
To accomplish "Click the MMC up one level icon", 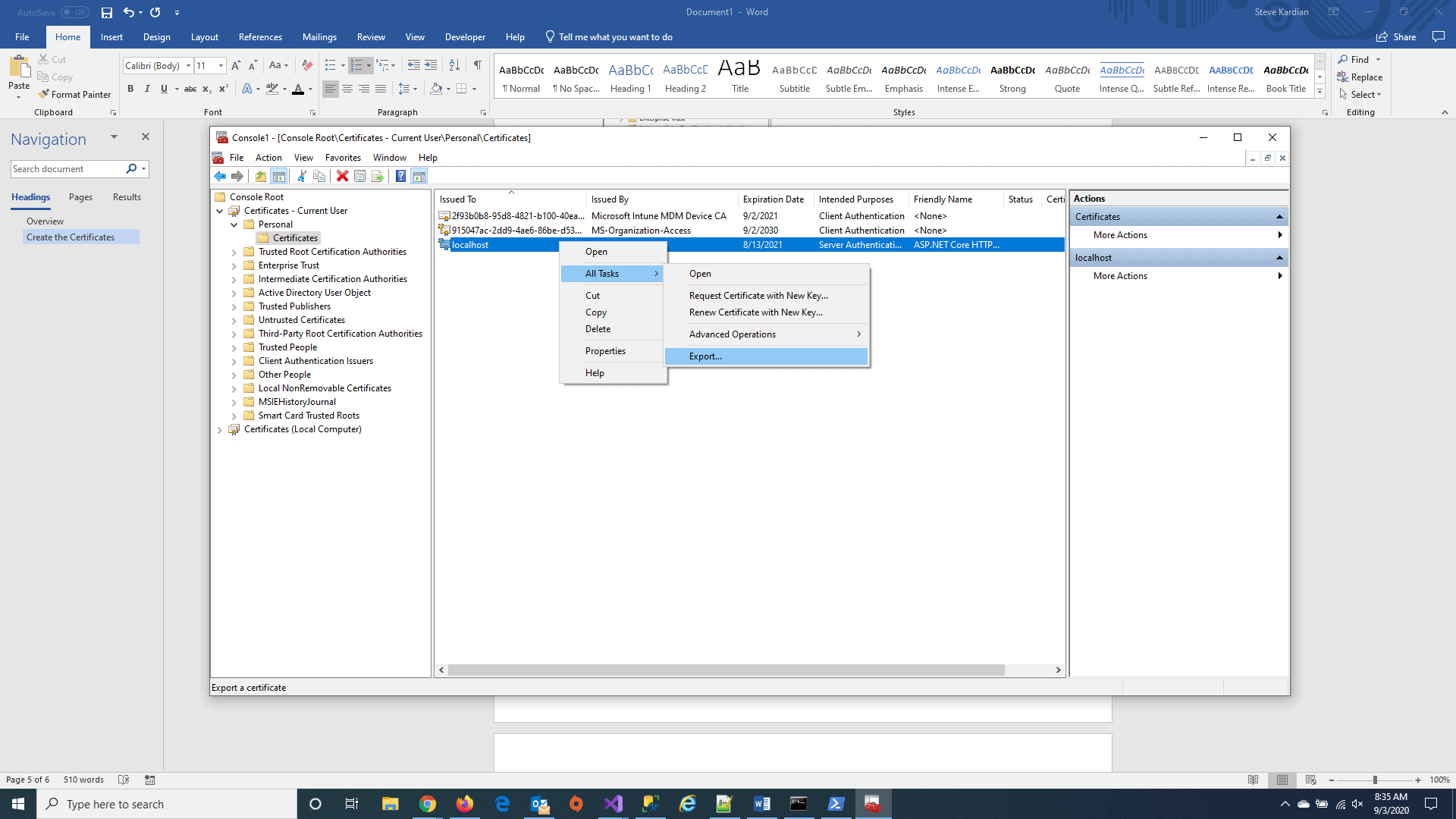I will 261,177.
